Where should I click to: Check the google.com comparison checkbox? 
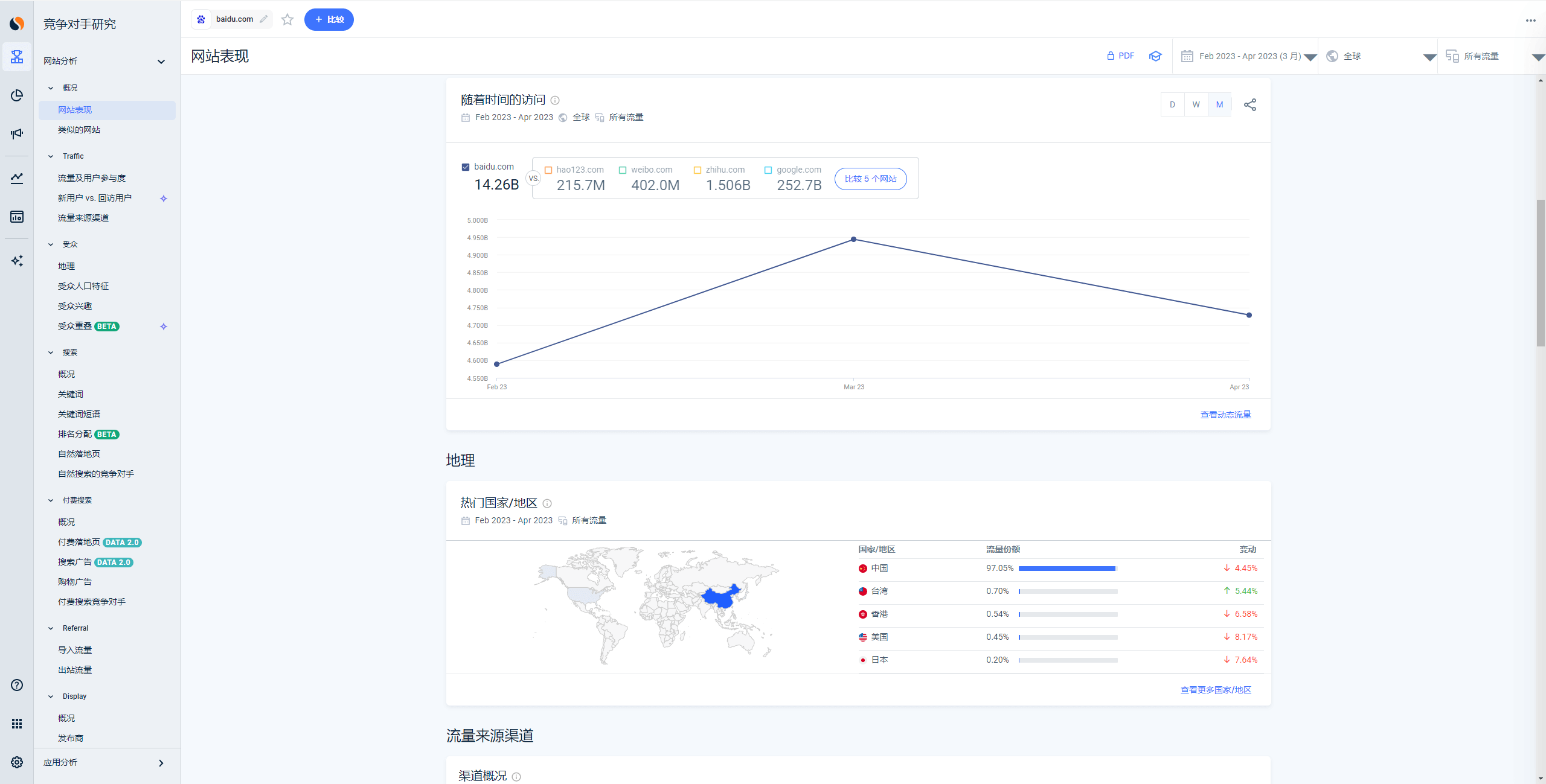(768, 170)
